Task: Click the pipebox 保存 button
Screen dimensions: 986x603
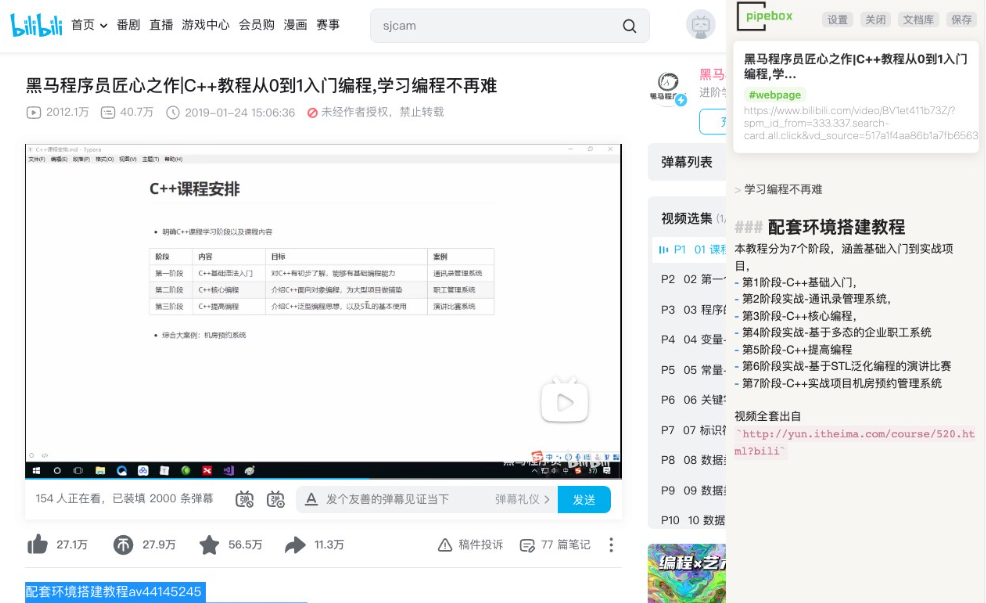Action: tap(961, 19)
